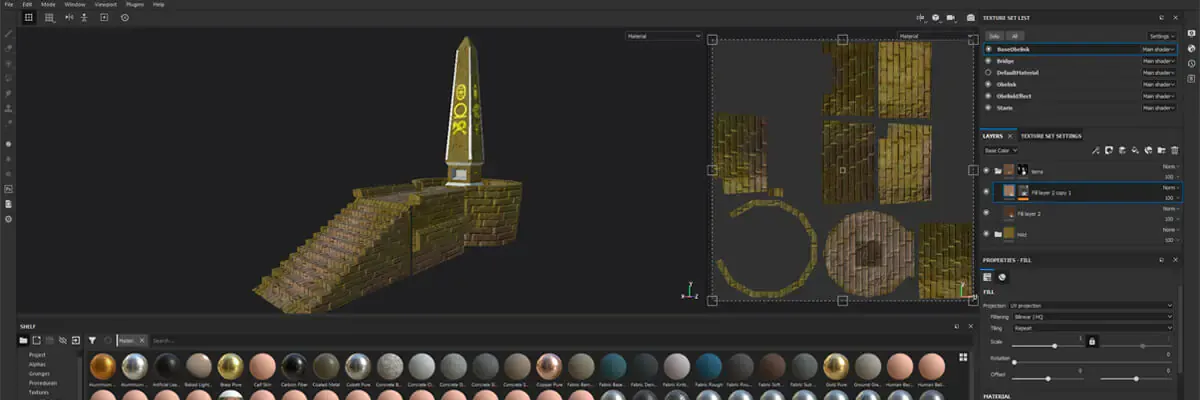Open the 3D viewport Material mode dropdown

pos(665,36)
